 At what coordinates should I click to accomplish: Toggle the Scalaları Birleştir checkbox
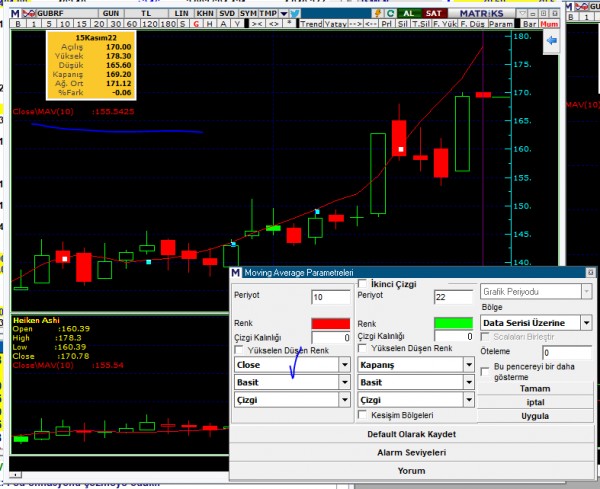click(485, 337)
